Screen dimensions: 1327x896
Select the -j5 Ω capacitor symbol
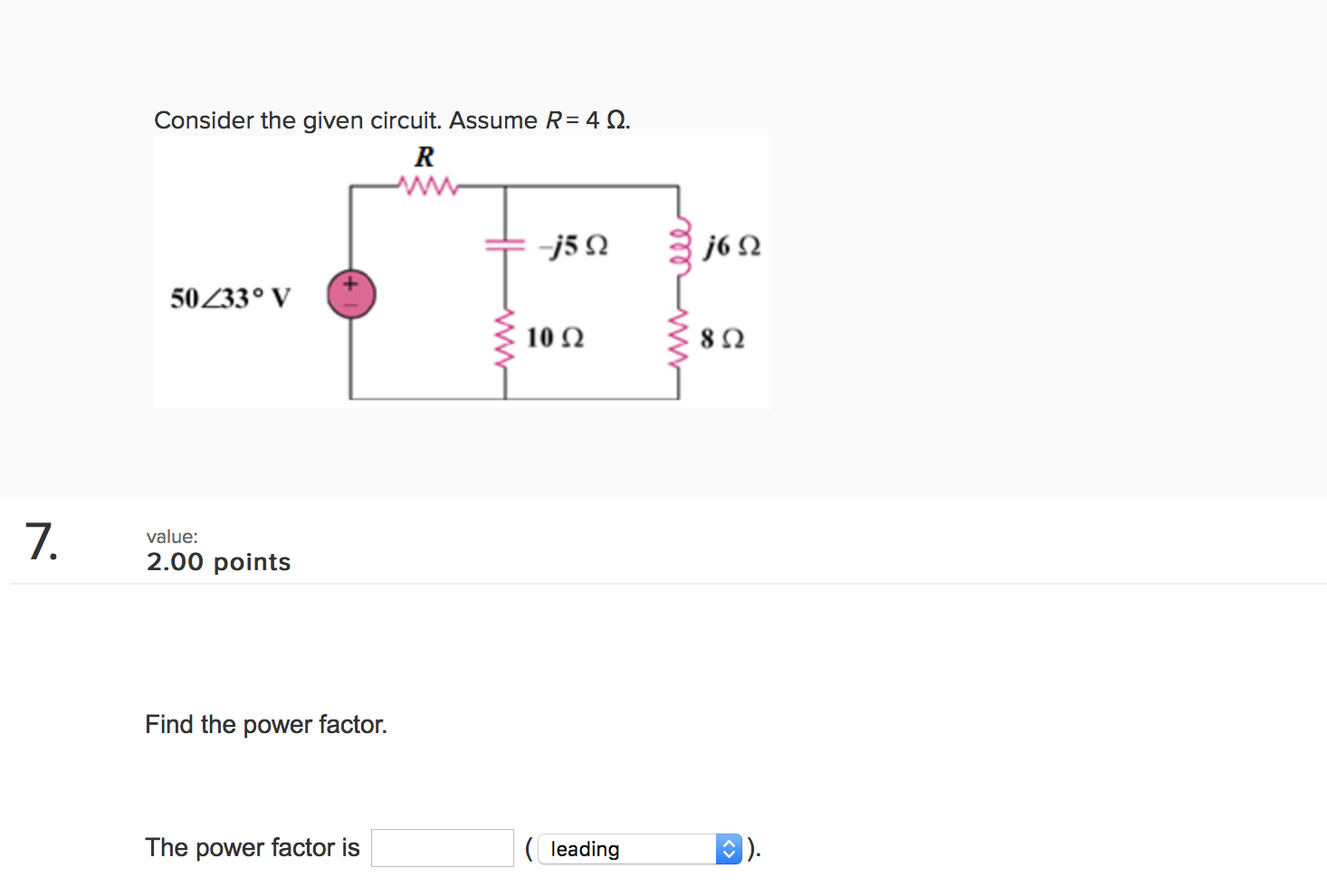[x=504, y=244]
